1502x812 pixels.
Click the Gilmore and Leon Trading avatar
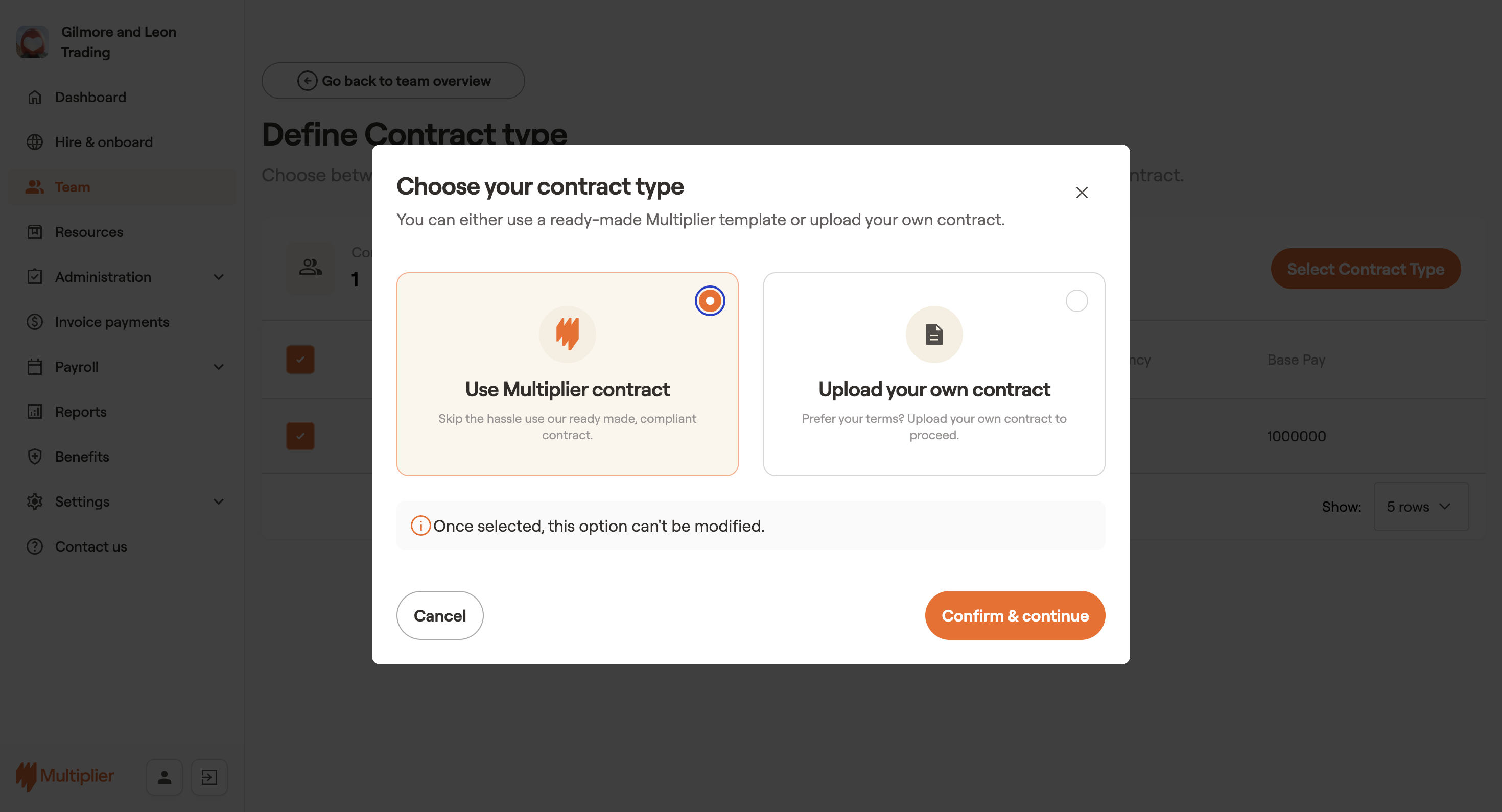click(33, 42)
